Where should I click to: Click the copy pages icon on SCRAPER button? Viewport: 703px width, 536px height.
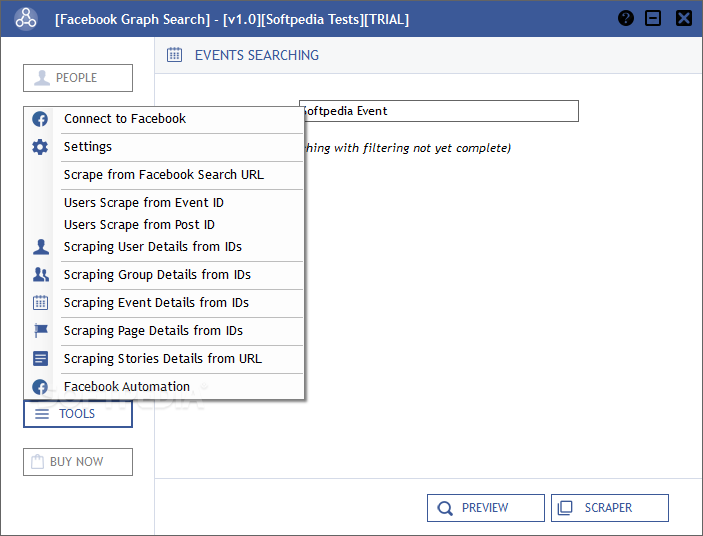click(565, 508)
